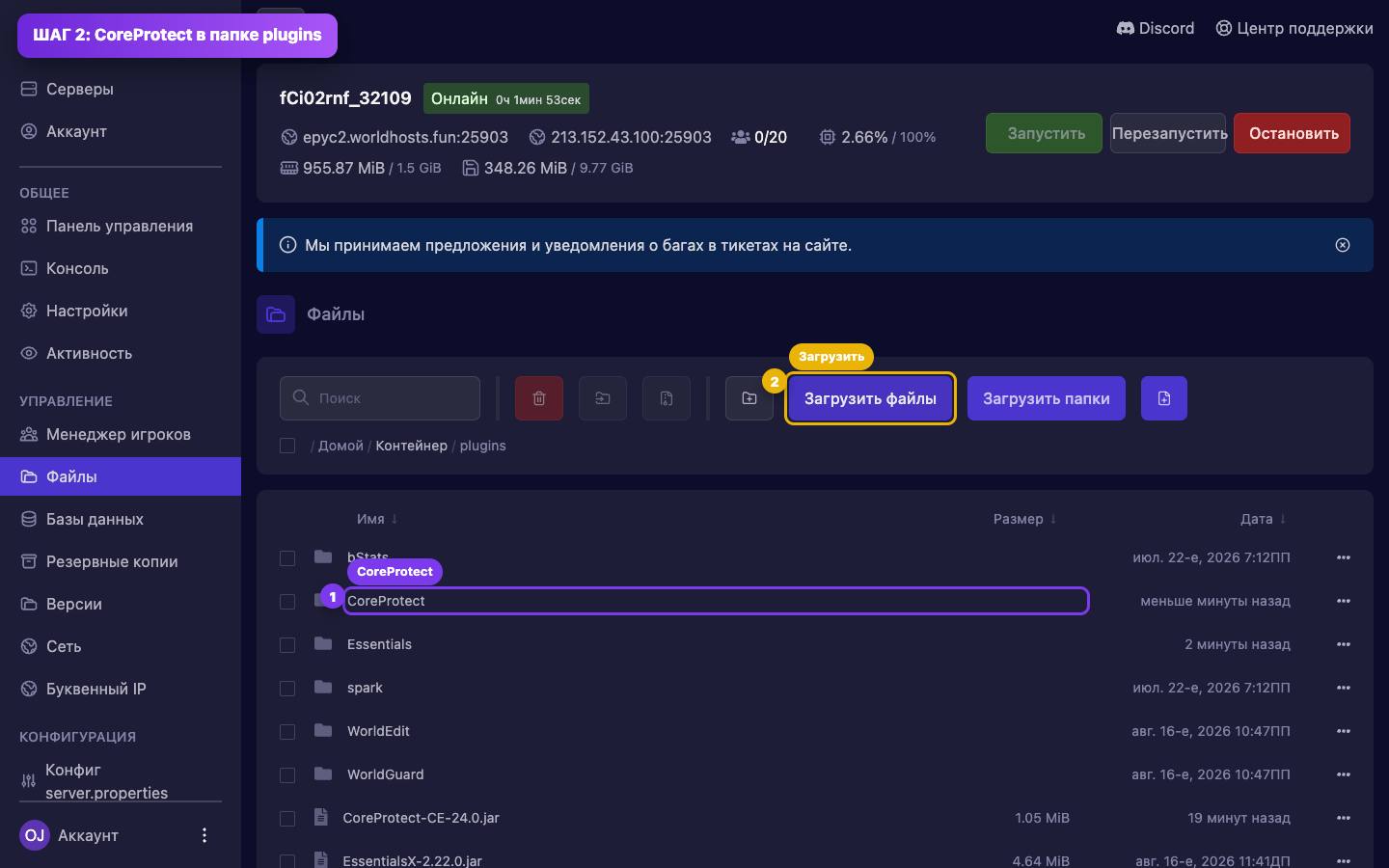Screen dimensions: 1389x868
Task: Click the red delete trash icon
Action: 539,398
